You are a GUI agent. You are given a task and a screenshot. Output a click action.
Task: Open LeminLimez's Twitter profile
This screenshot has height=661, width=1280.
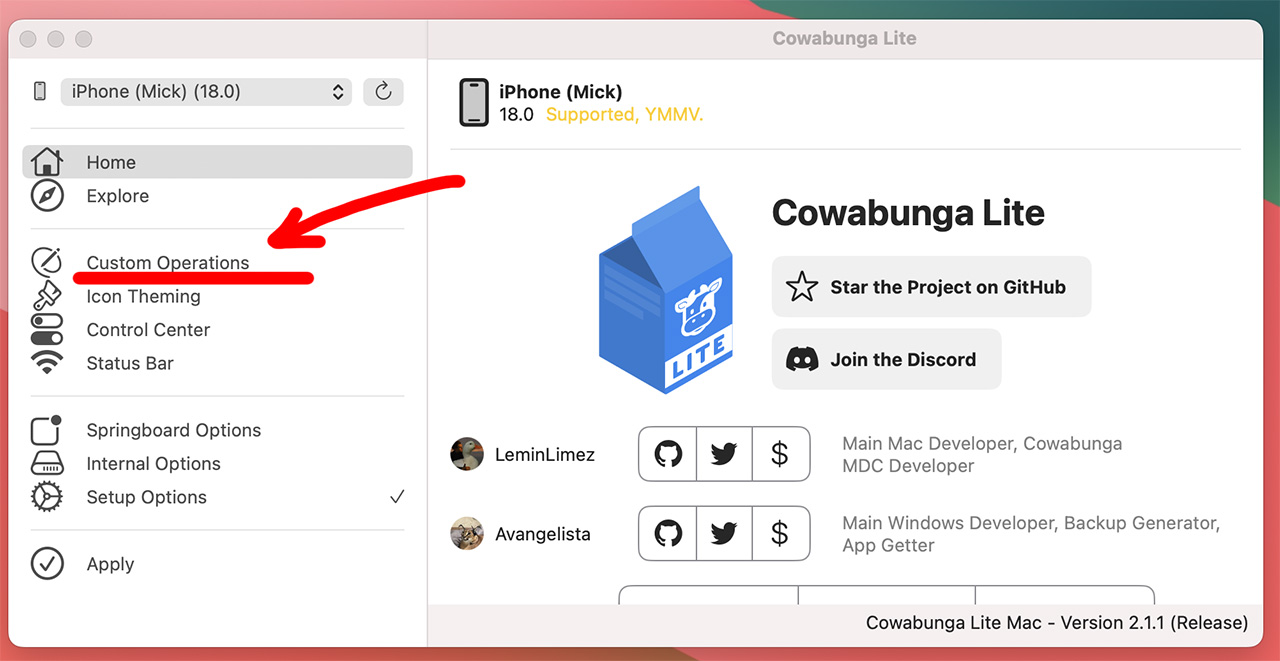tap(724, 454)
